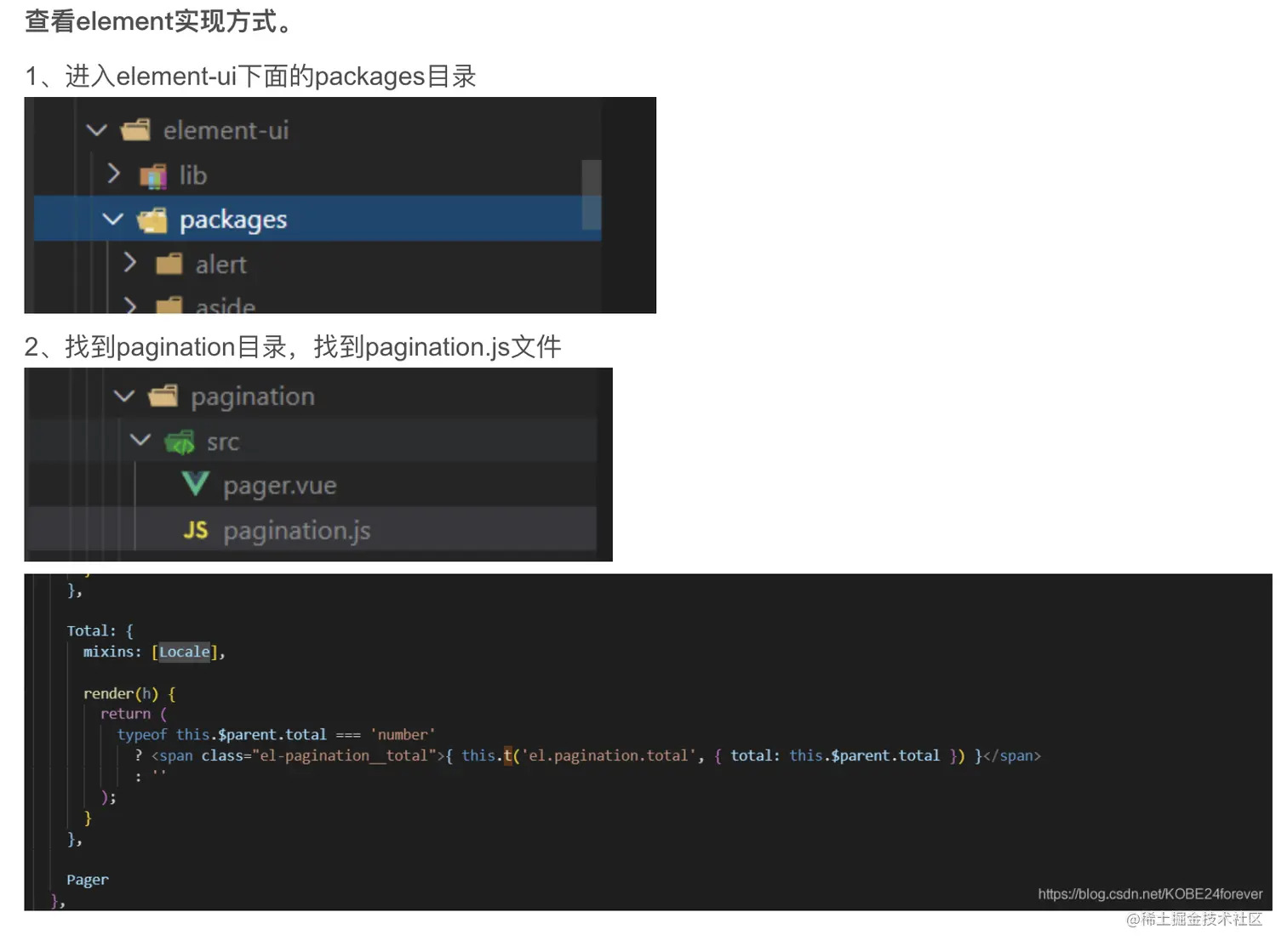Select the element-ui tree row
The width and height of the screenshot is (1287, 952).
coord(317,130)
